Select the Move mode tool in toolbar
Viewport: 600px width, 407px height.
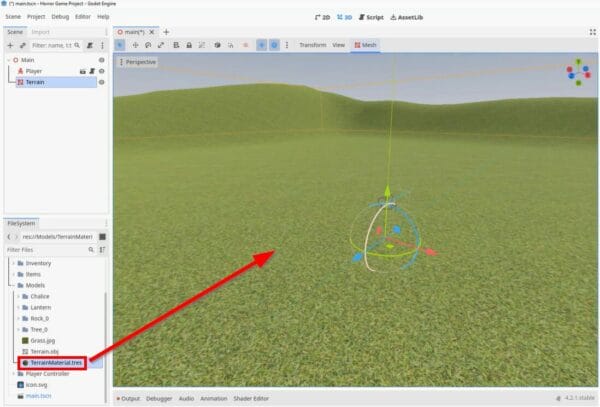pos(134,45)
